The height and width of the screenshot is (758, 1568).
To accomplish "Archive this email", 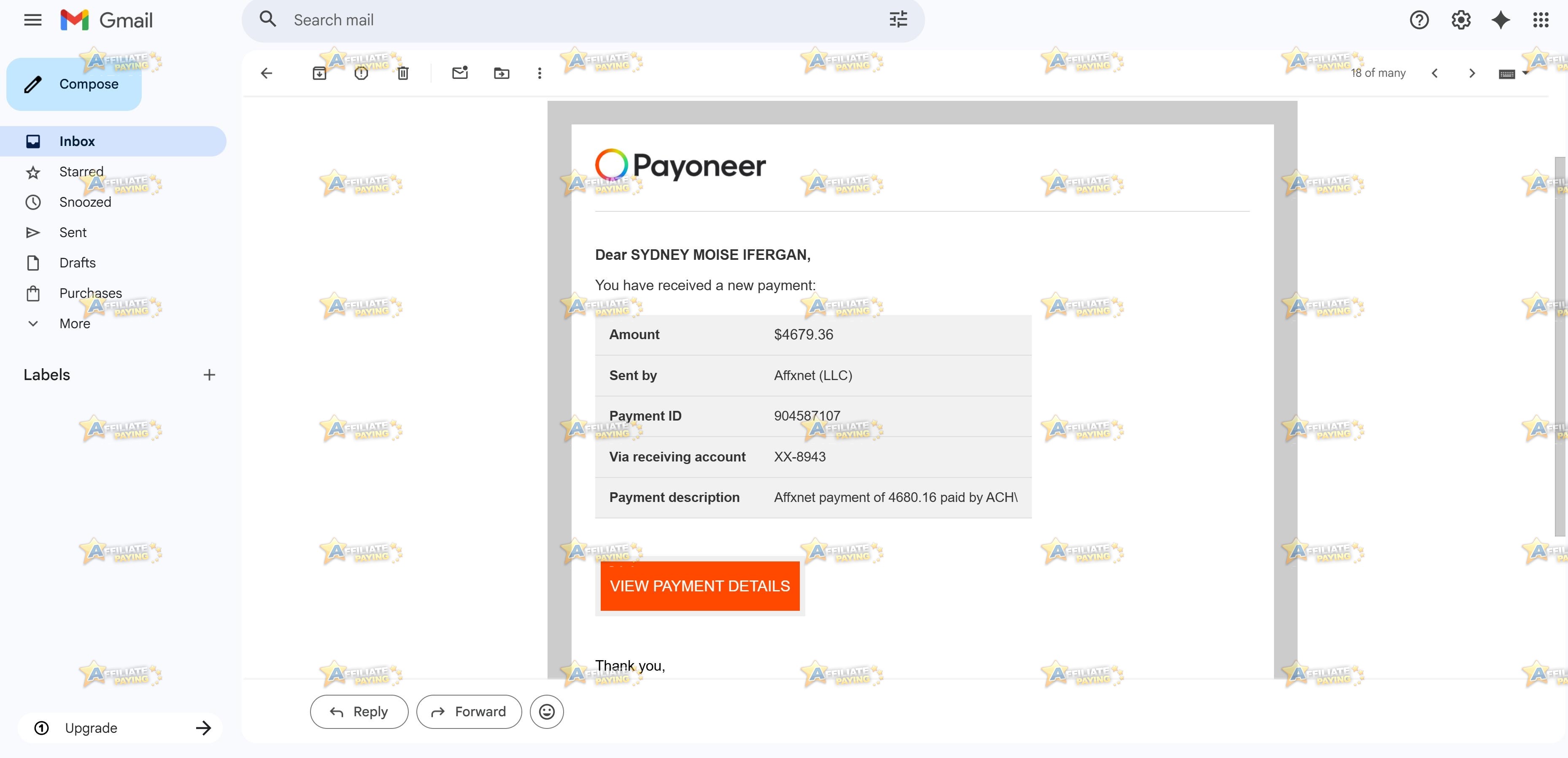I will tap(320, 73).
